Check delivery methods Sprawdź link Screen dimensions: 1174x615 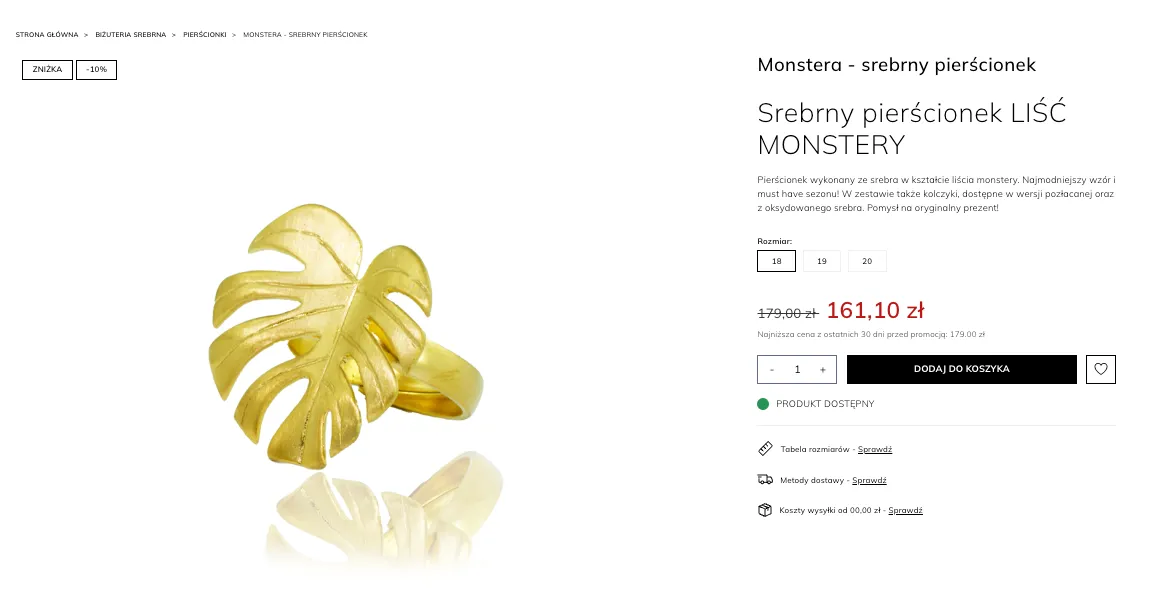click(x=869, y=481)
